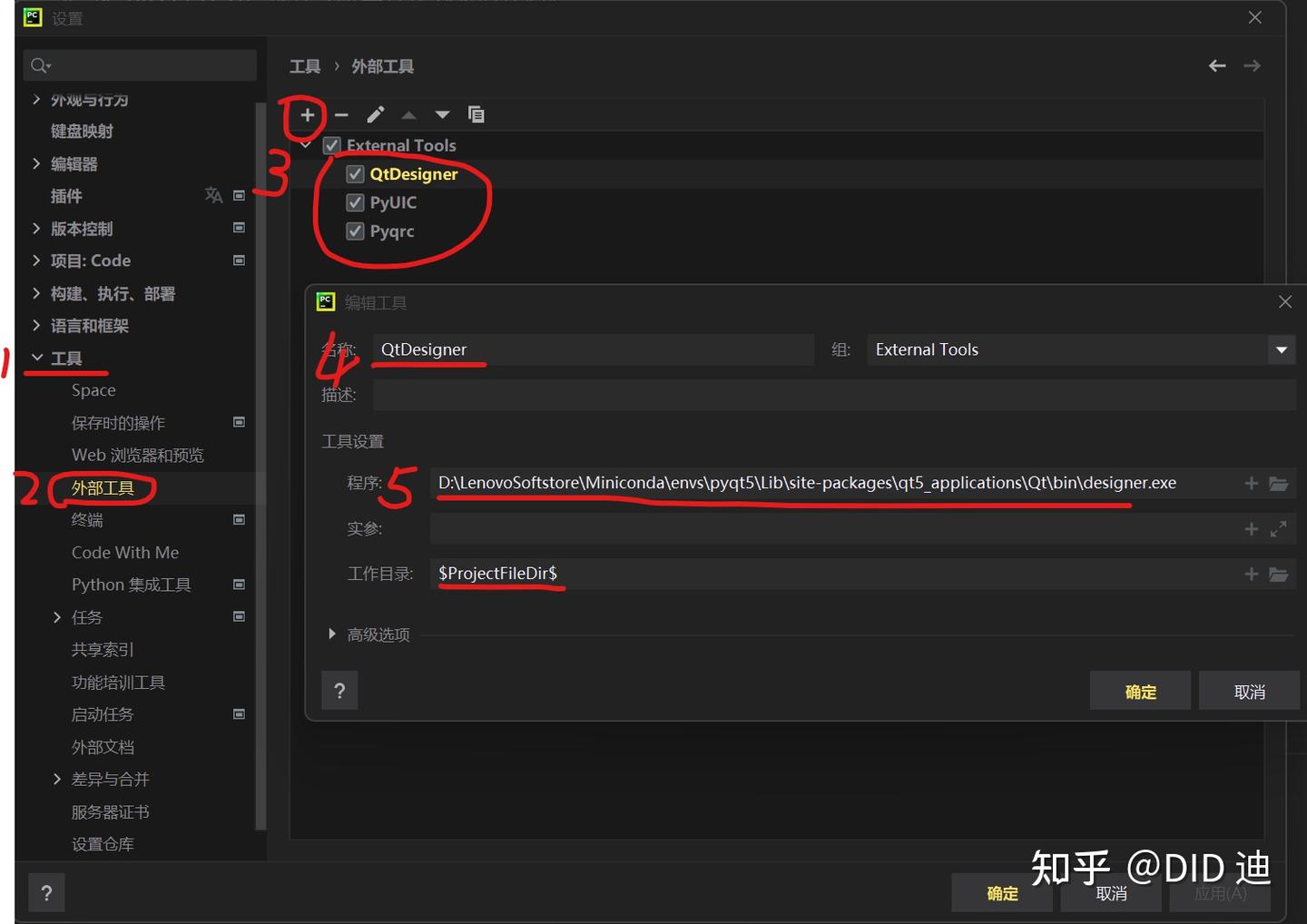The height and width of the screenshot is (924, 1307).
Task: Click the add new external tool plus icon
Action: (307, 114)
